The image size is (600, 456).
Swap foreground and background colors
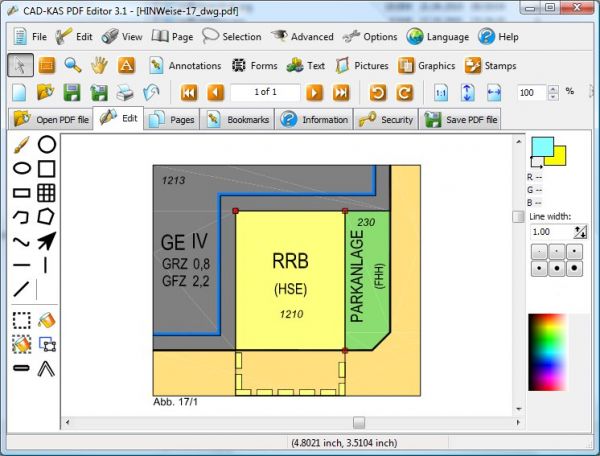point(537,165)
